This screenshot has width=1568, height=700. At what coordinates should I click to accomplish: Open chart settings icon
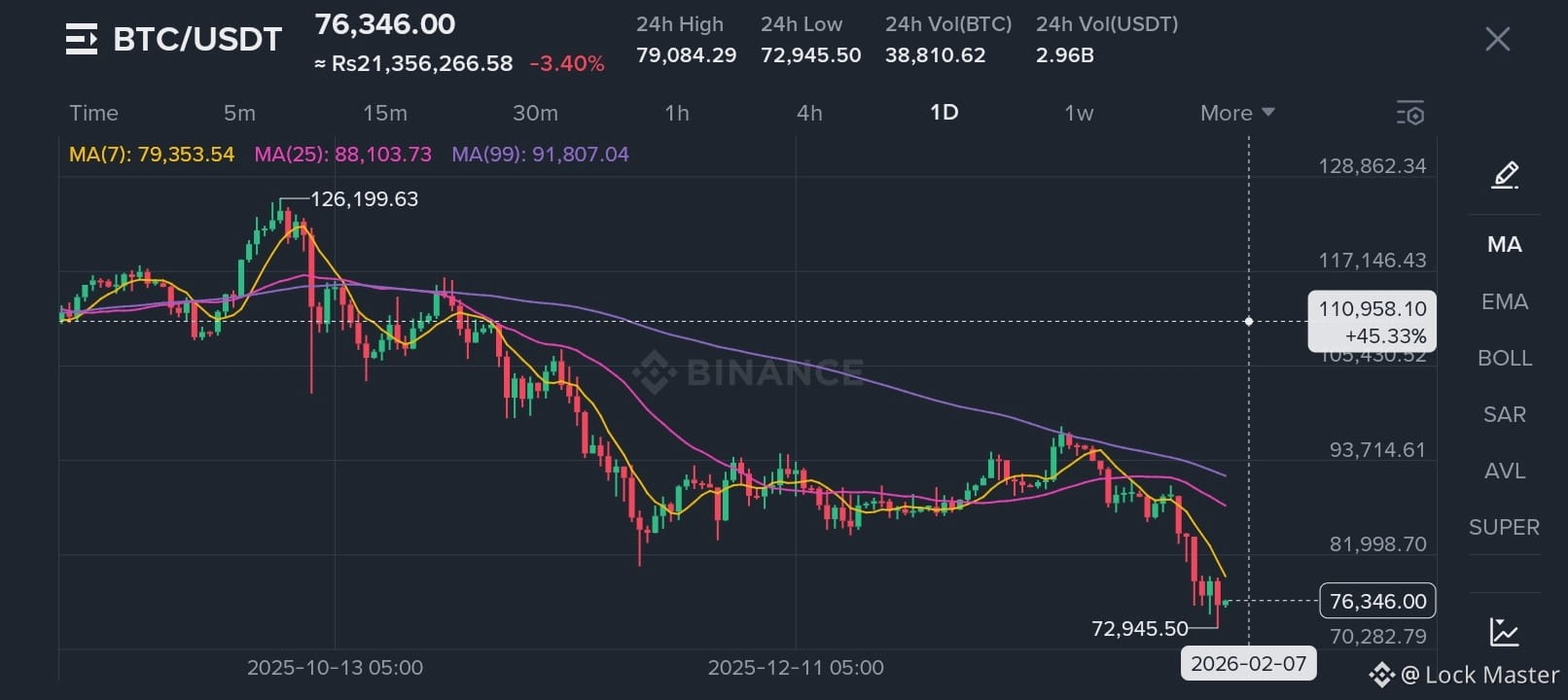click(1409, 113)
